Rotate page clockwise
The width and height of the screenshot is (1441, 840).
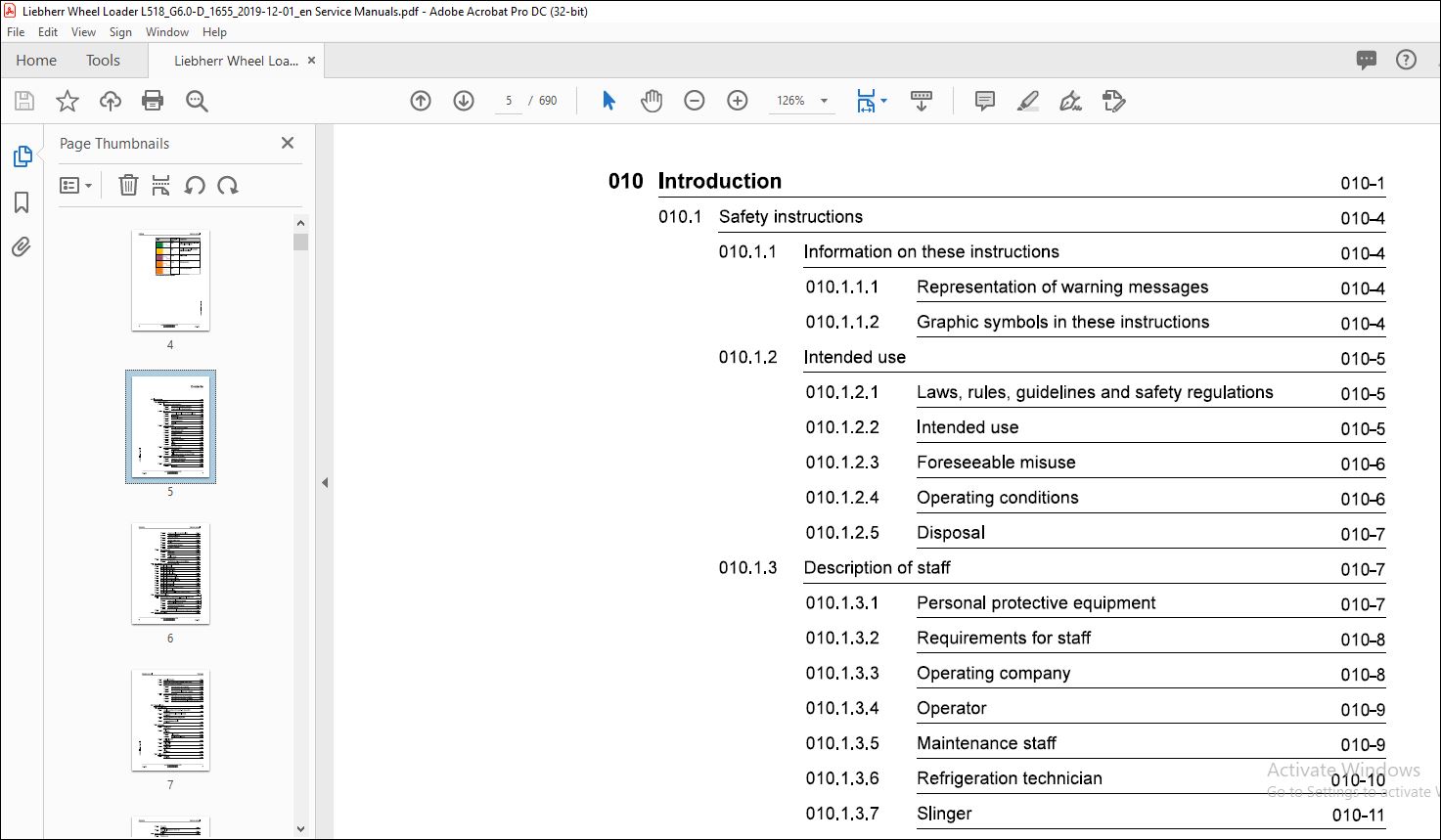click(x=228, y=185)
